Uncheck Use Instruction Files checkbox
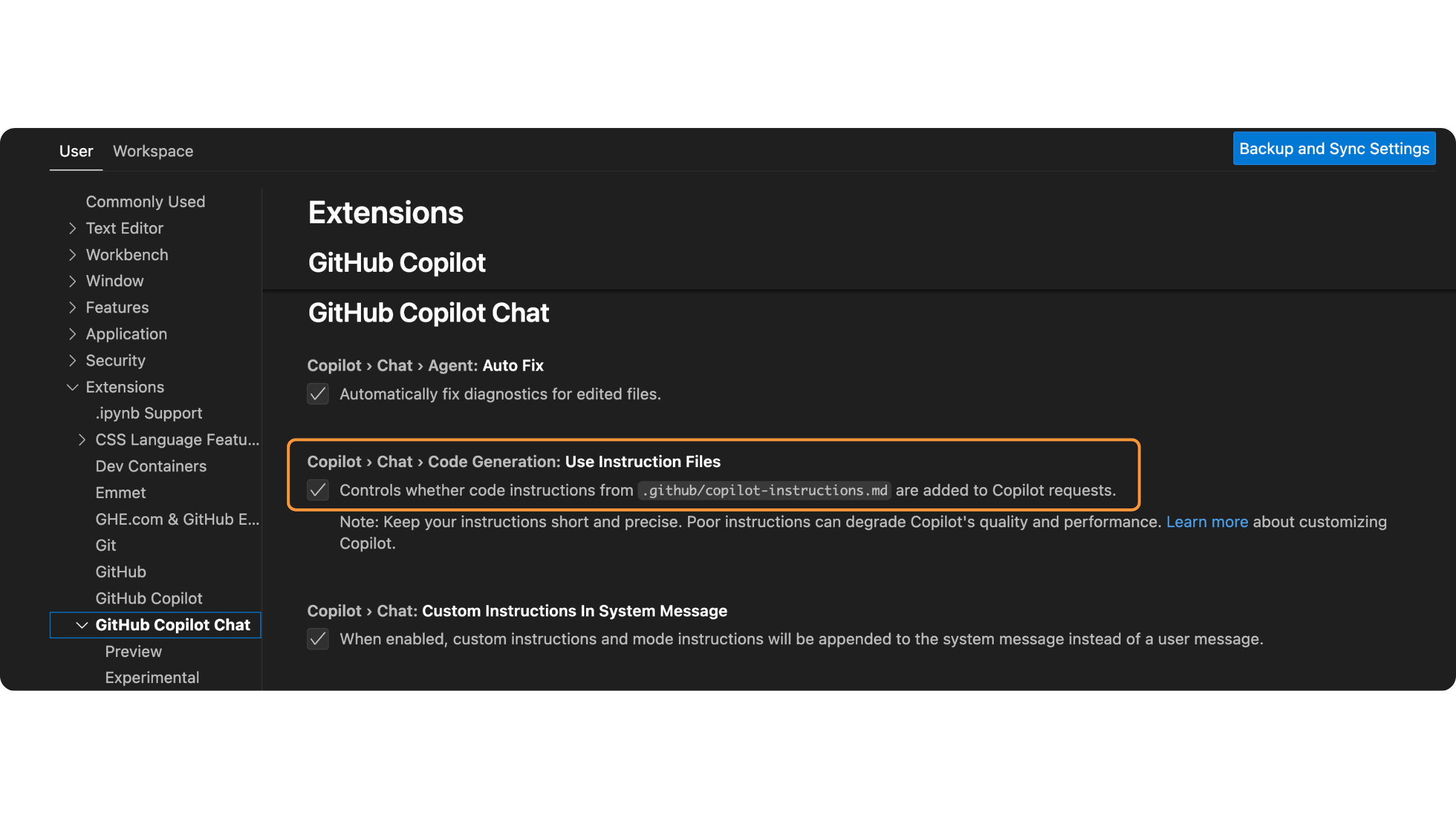 click(318, 490)
